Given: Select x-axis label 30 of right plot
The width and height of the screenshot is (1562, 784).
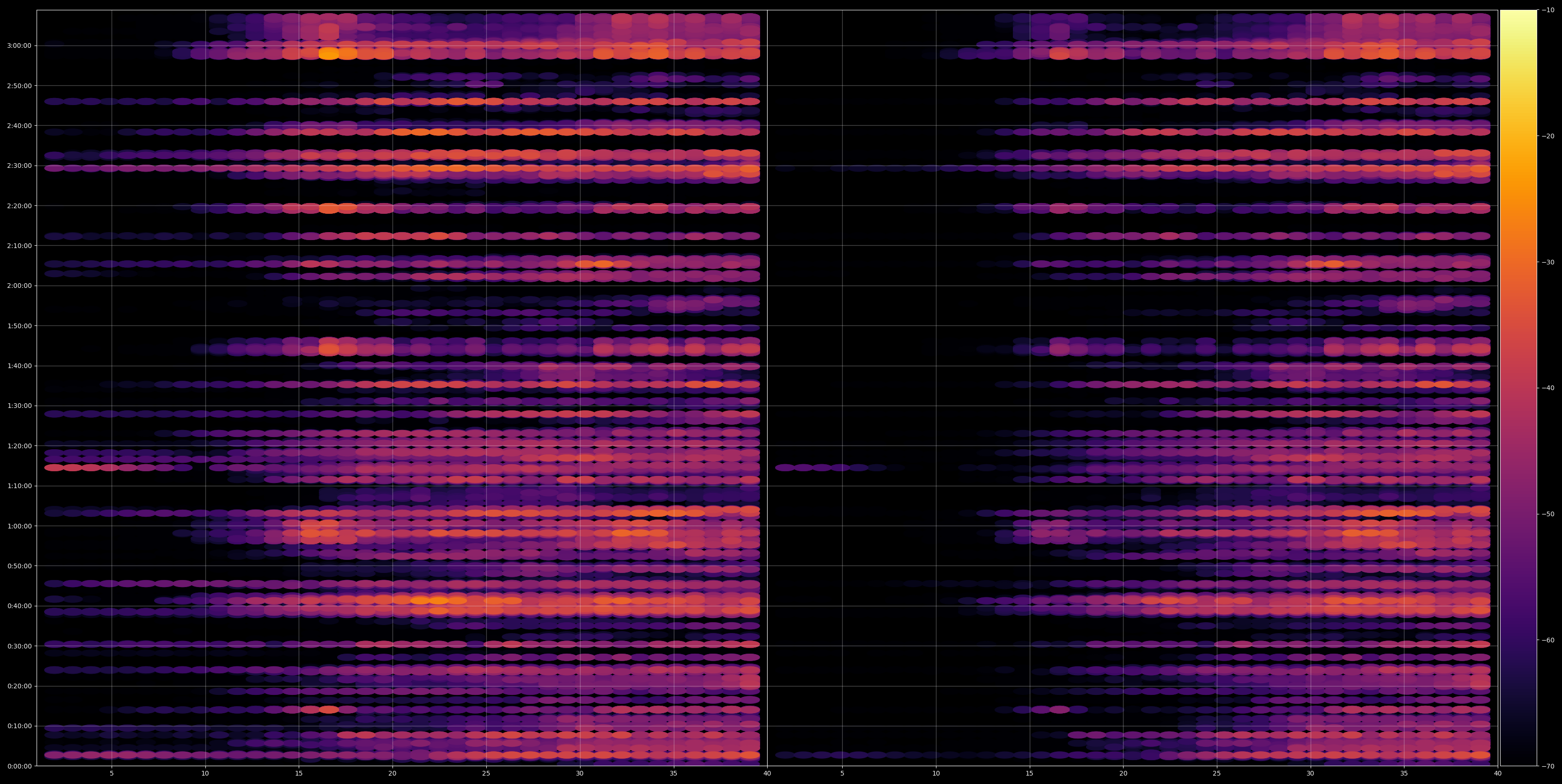Looking at the screenshot, I should click(x=1310, y=774).
